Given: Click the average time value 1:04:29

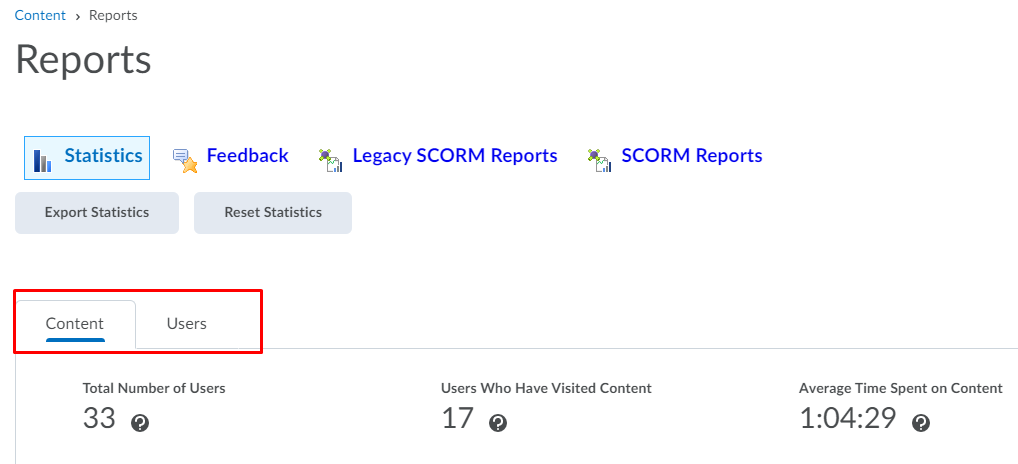Looking at the screenshot, I should (x=848, y=418).
